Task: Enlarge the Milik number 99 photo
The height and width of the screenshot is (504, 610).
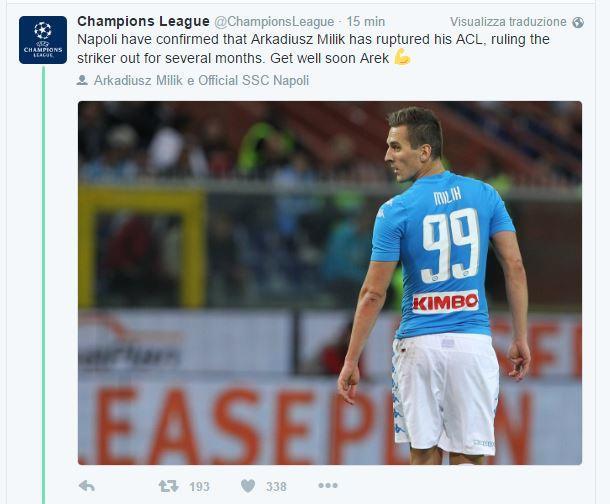Action: tap(330, 283)
